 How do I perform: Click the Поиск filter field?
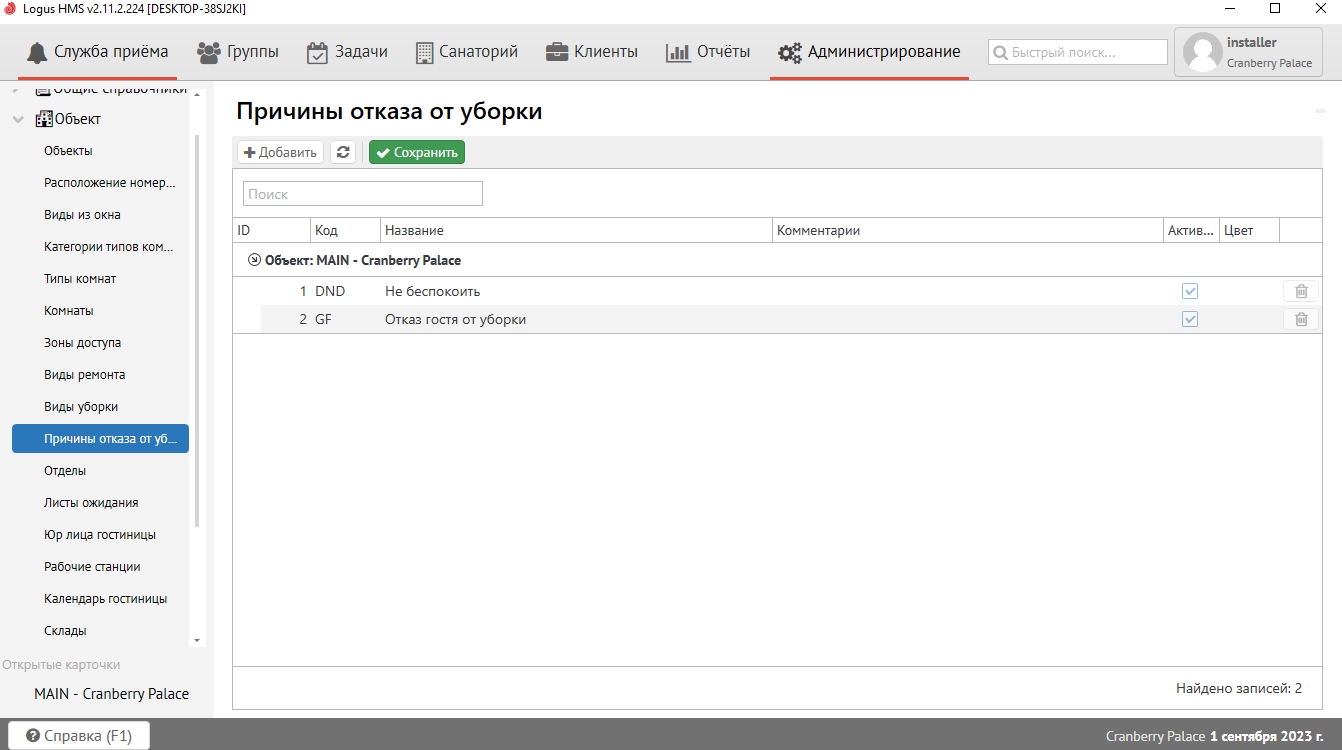point(363,194)
